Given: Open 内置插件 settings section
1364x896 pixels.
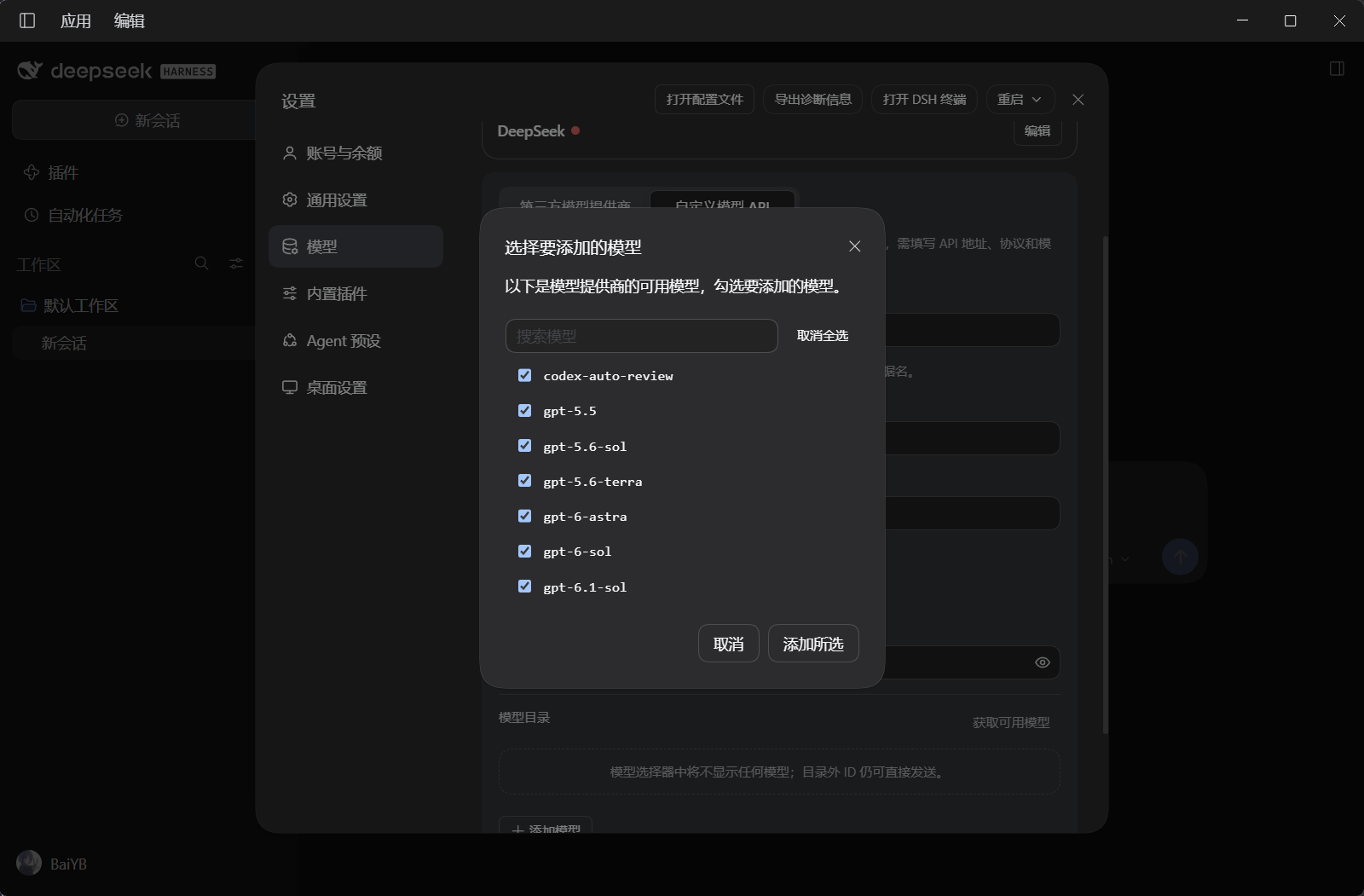Looking at the screenshot, I should pos(355,293).
